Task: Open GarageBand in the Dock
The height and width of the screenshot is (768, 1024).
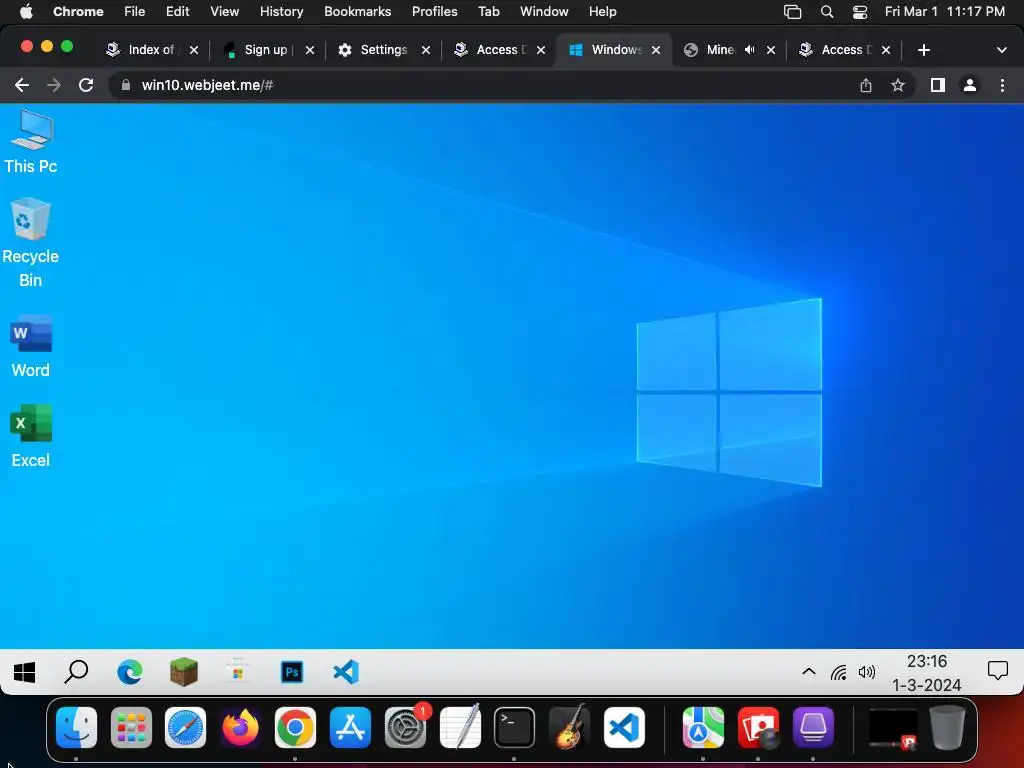Action: [569, 727]
